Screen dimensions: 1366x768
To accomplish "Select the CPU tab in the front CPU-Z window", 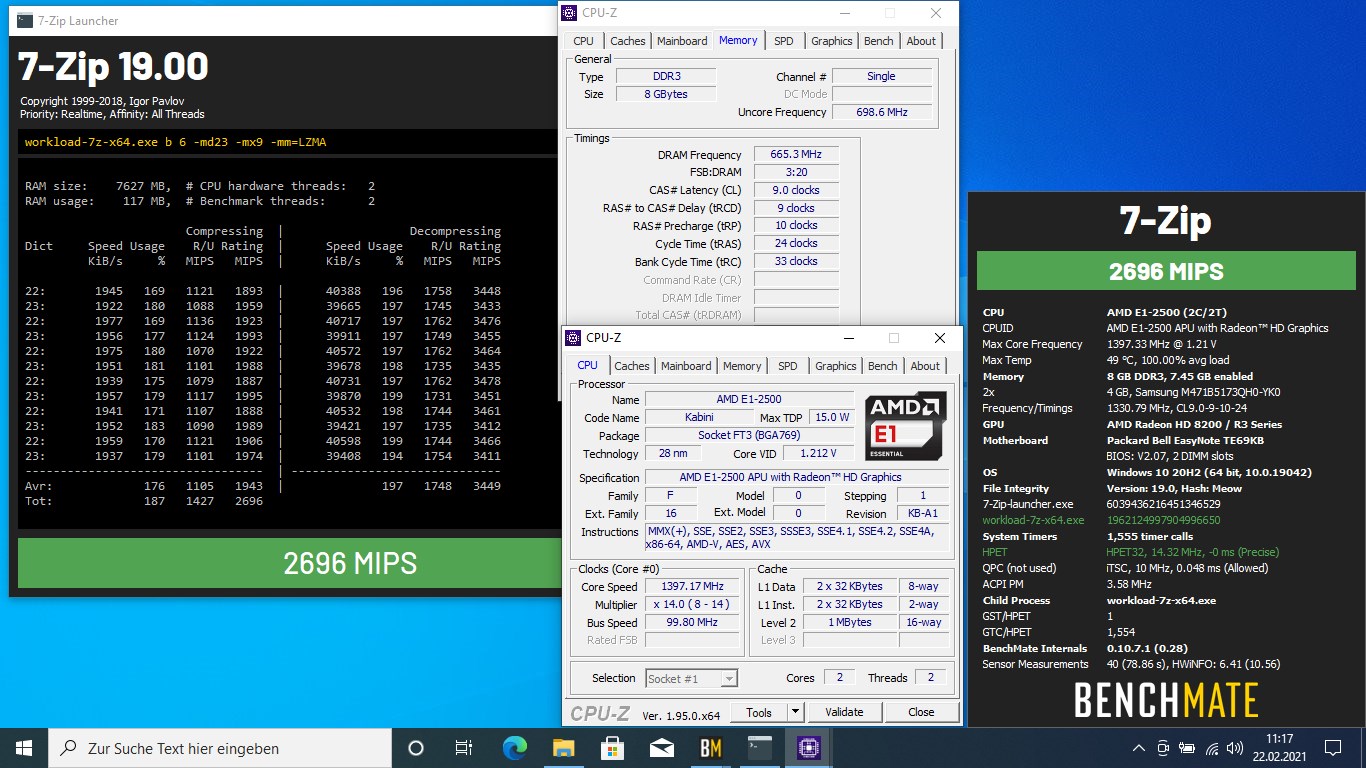I will [588, 365].
